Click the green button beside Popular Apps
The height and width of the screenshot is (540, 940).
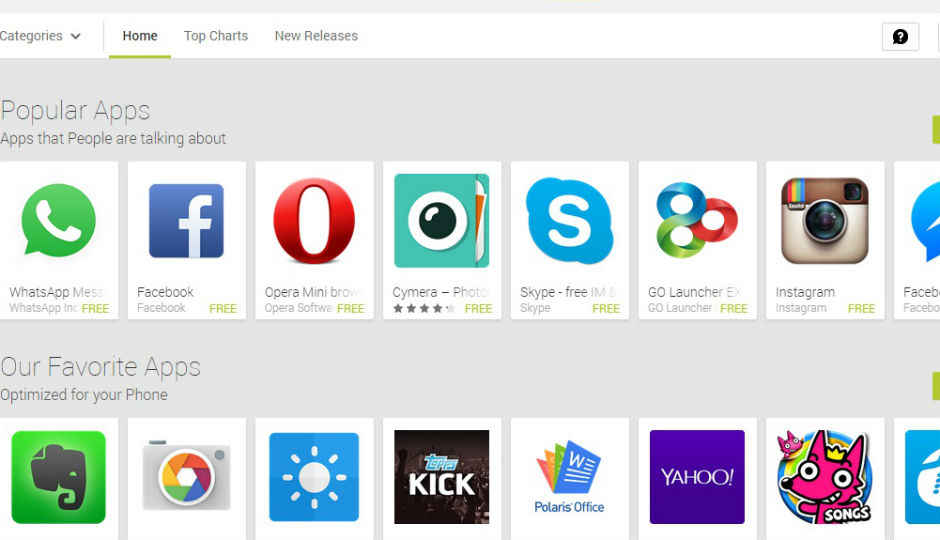(936, 129)
